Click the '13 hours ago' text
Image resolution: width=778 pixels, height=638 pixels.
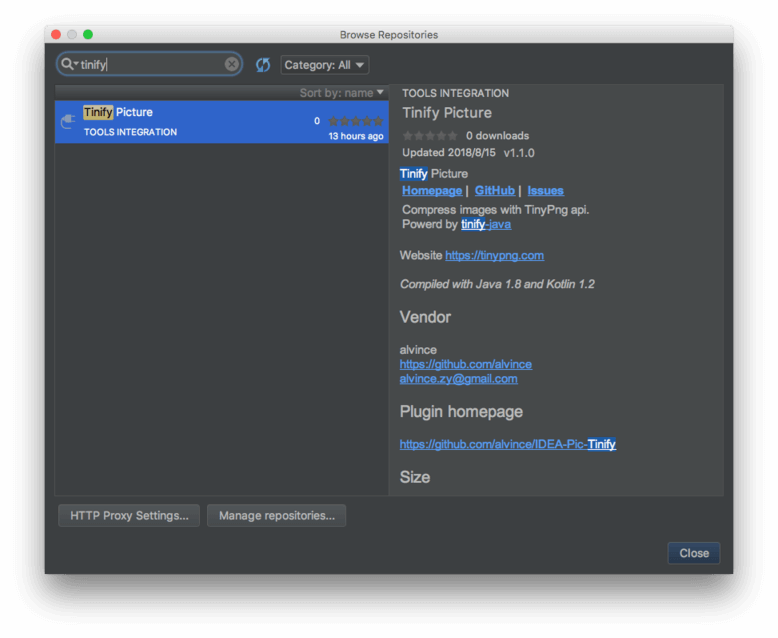pos(356,136)
